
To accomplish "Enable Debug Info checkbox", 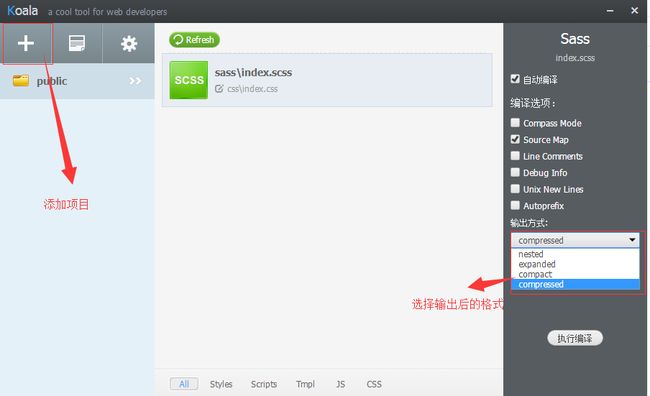I will 515,172.
